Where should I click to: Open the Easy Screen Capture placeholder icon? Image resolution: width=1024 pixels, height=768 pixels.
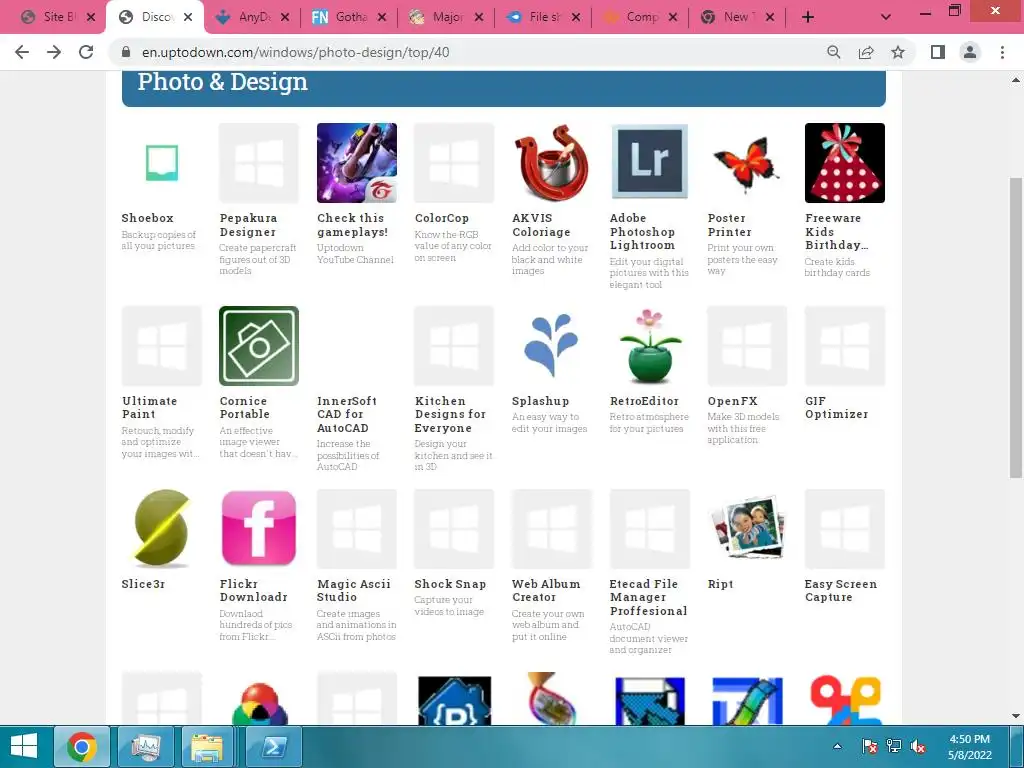844,528
